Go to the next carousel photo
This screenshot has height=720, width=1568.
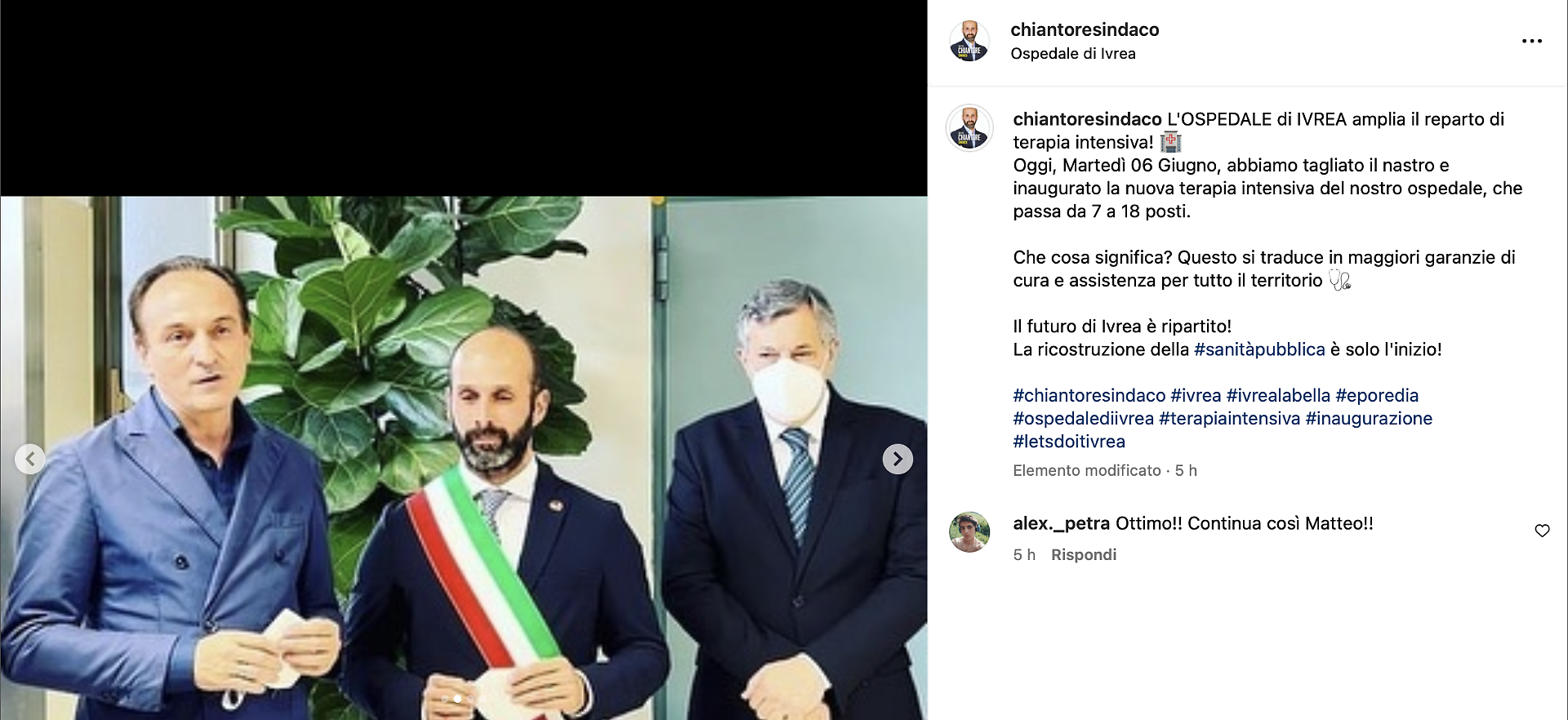898,459
